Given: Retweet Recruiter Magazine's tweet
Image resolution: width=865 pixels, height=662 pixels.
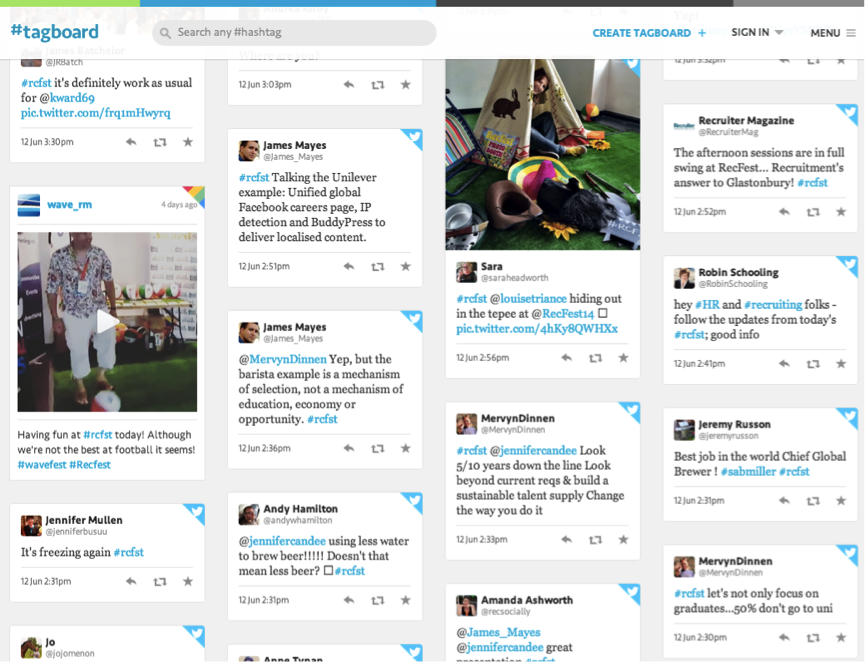Looking at the screenshot, I should 813,212.
